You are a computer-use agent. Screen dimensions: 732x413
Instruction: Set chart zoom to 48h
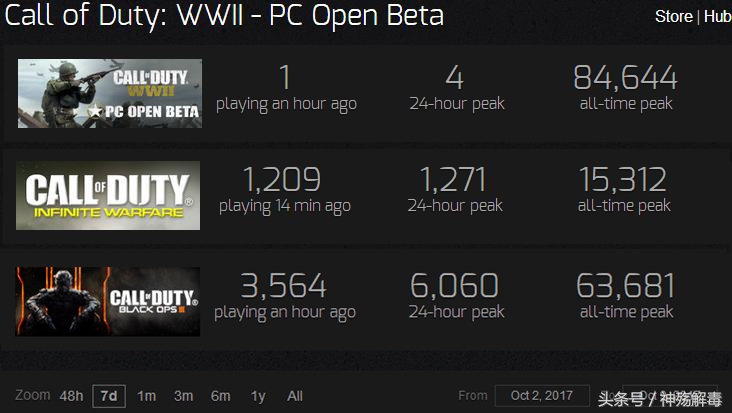tap(71, 396)
